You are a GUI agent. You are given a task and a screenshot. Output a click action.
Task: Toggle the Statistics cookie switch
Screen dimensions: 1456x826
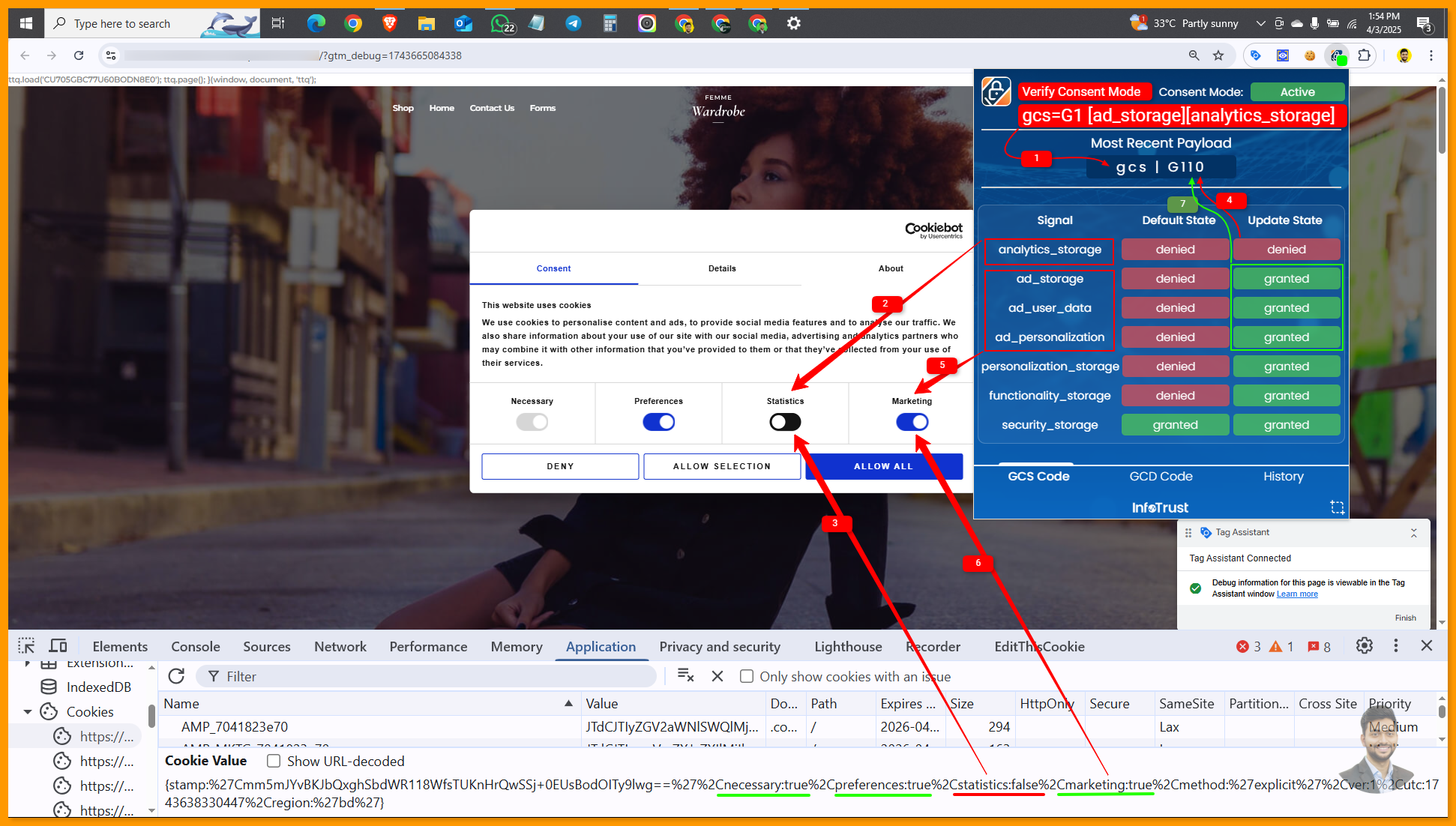coord(785,422)
